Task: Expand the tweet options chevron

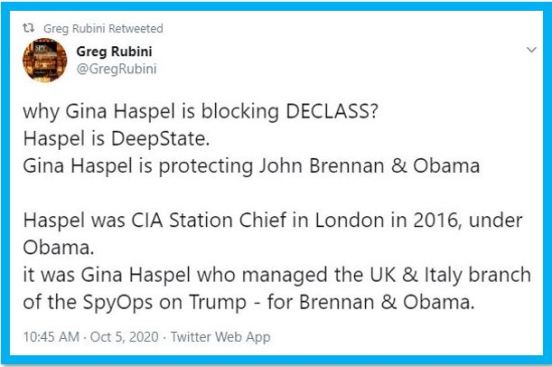Action: [531, 50]
